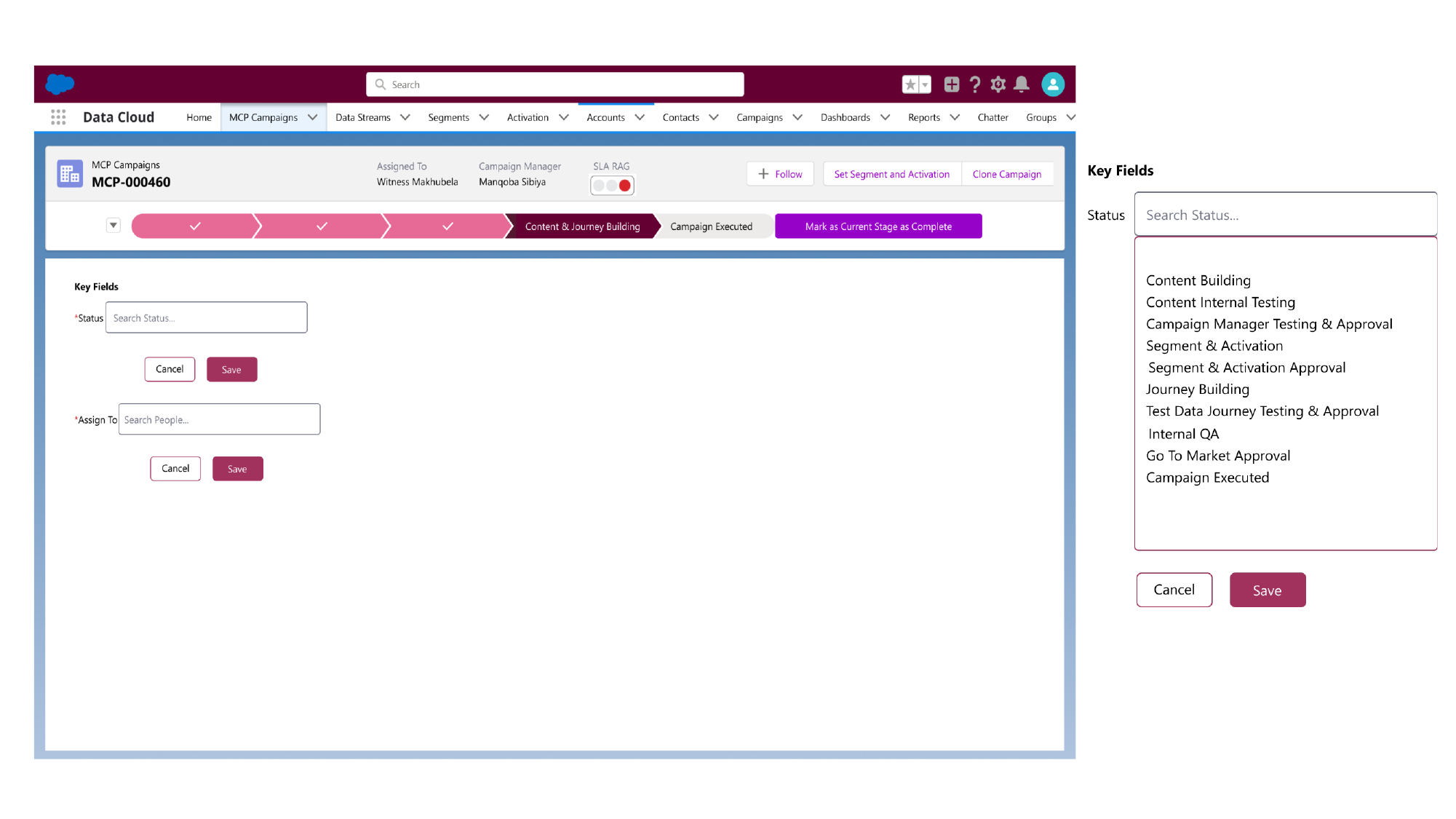Open the Data Streams tab
1456x819 pixels.
(x=363, y=117)
